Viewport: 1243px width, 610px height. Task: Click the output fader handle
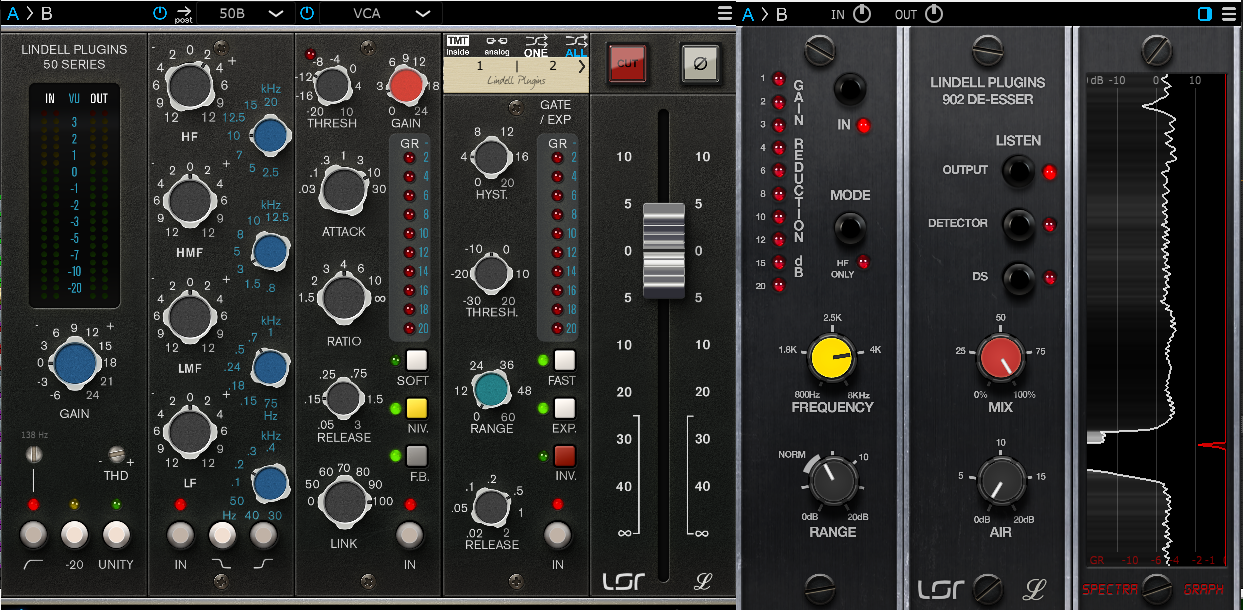click(x=663, y=251)
